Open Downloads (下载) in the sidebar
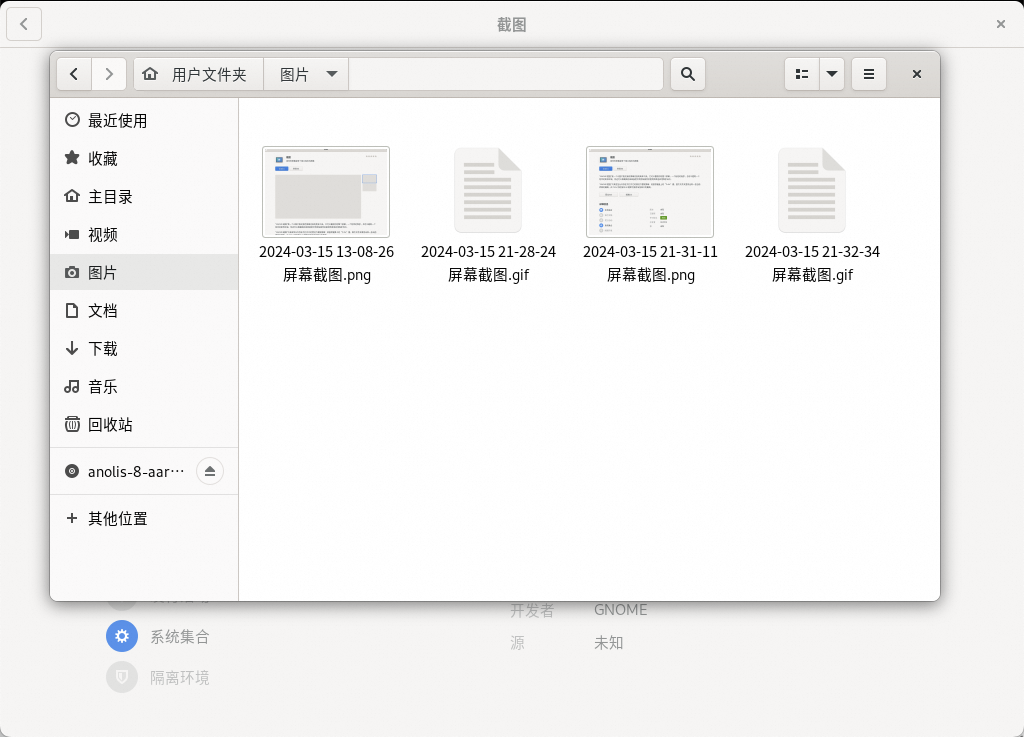Viewport: 1024px width, 737px height. tap(102, 349)
